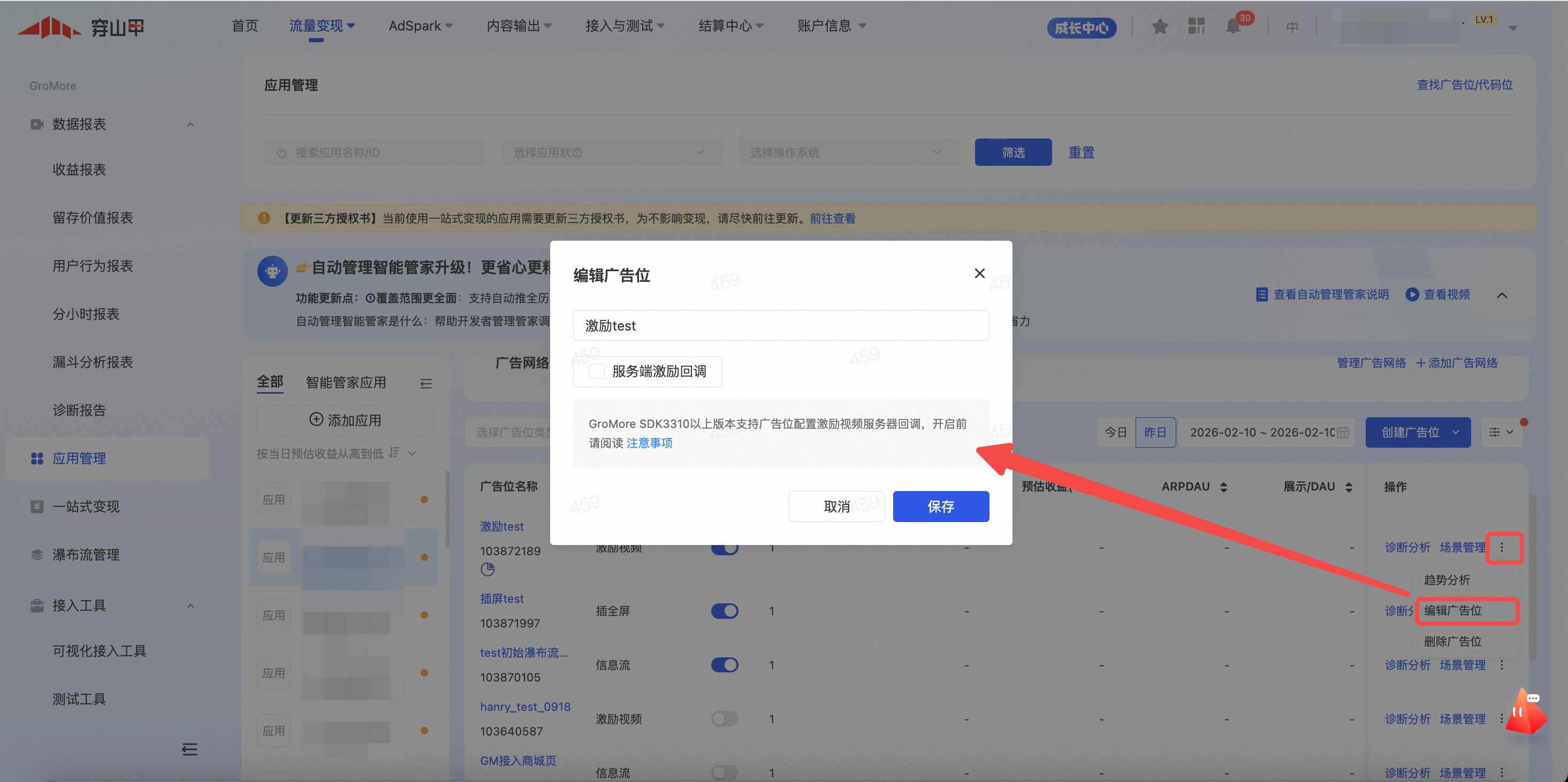1568x782 pixels.
Task: Click the calendar icon in date range
Action: click(1343, 432)
